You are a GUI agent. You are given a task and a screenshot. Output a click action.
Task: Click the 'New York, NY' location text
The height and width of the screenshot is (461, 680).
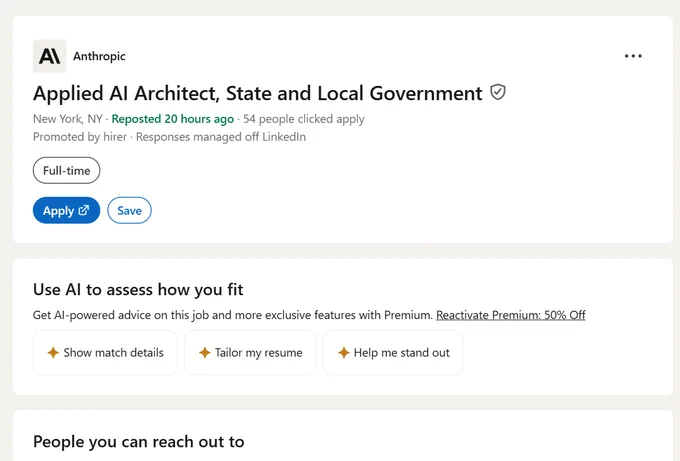pyautogui.click(x=68, y=119)
